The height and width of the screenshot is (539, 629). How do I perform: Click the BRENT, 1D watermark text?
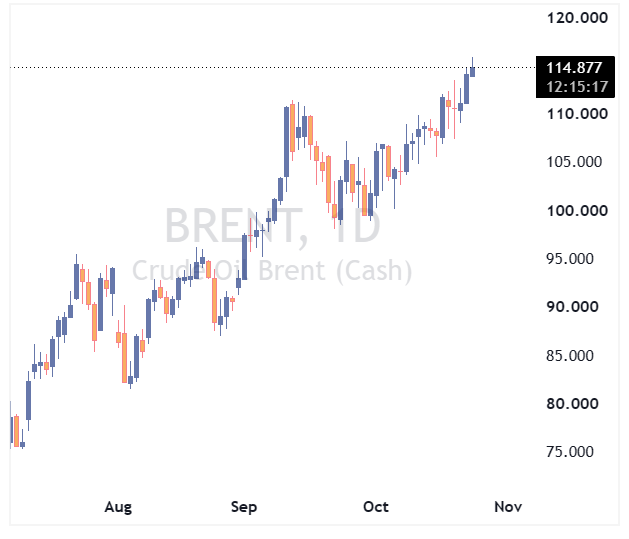click(x=273, y=225)
